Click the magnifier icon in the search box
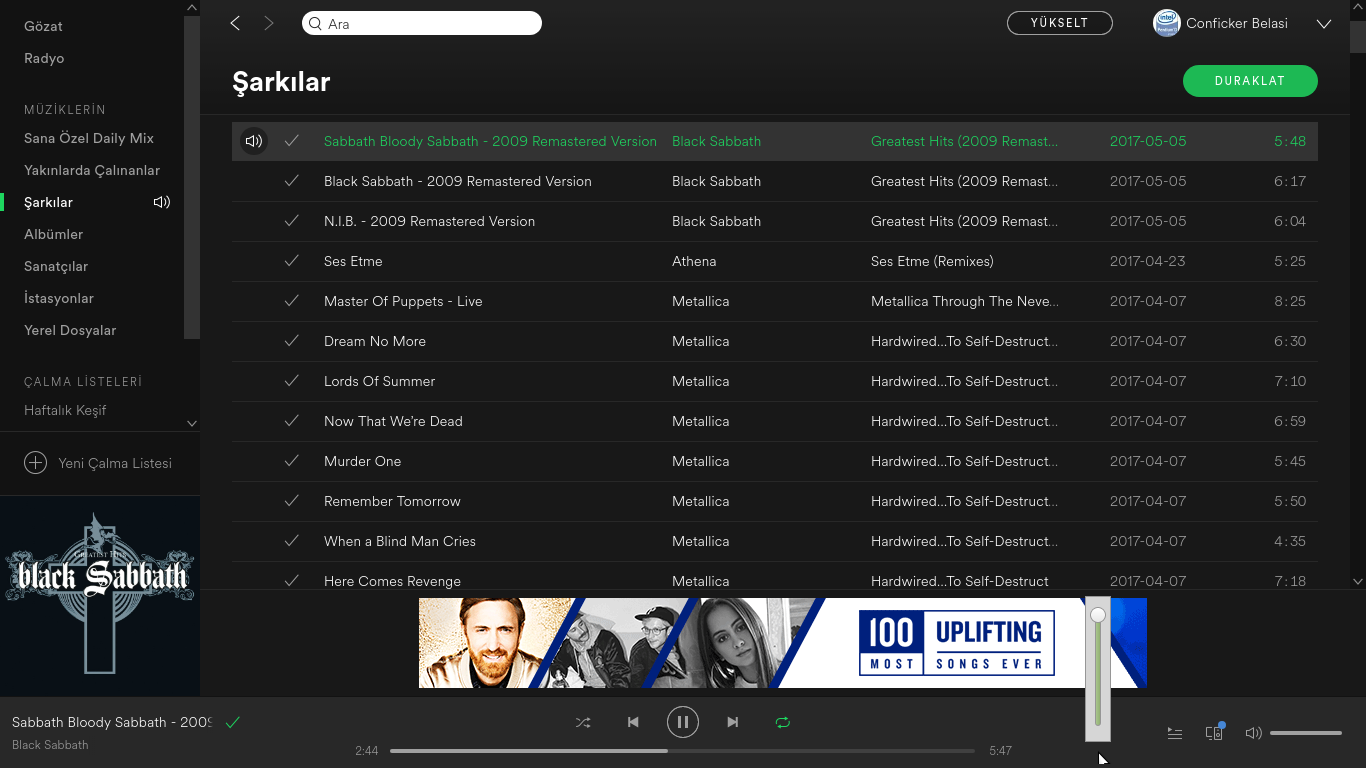This screenshot has width=1366, height=768. [315, 23]
